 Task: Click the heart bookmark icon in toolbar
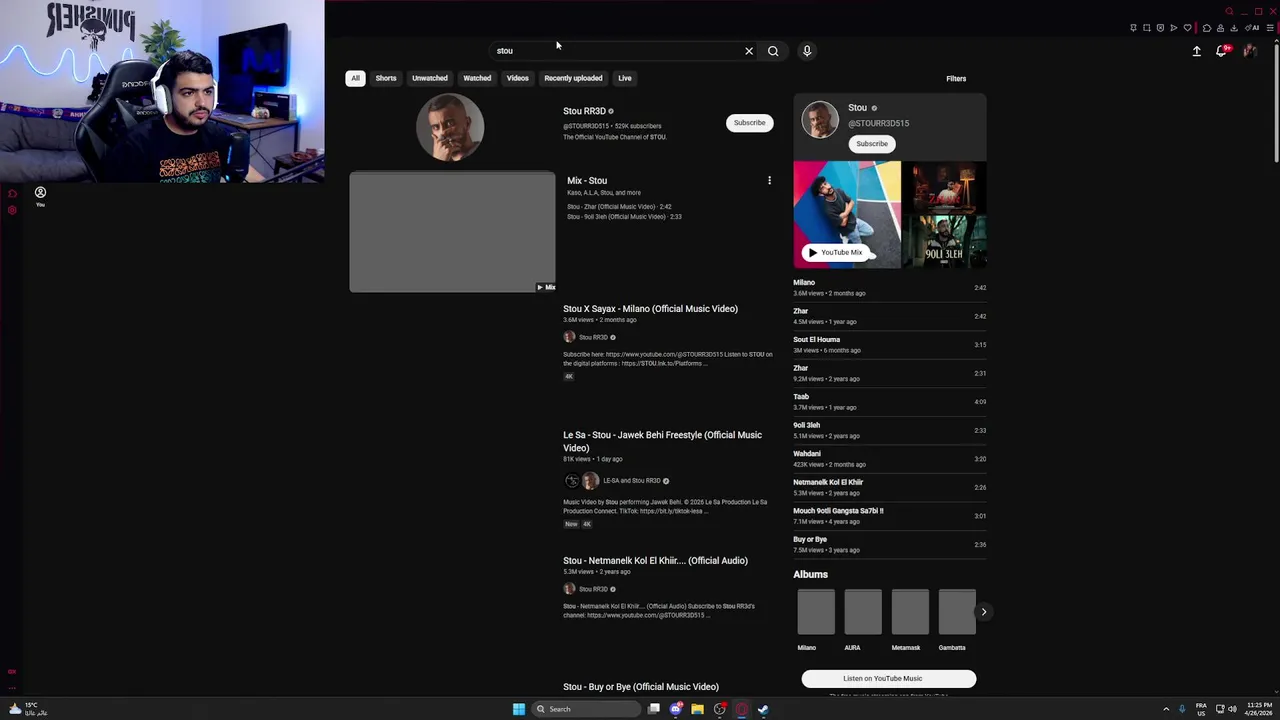coord(1187,28)
